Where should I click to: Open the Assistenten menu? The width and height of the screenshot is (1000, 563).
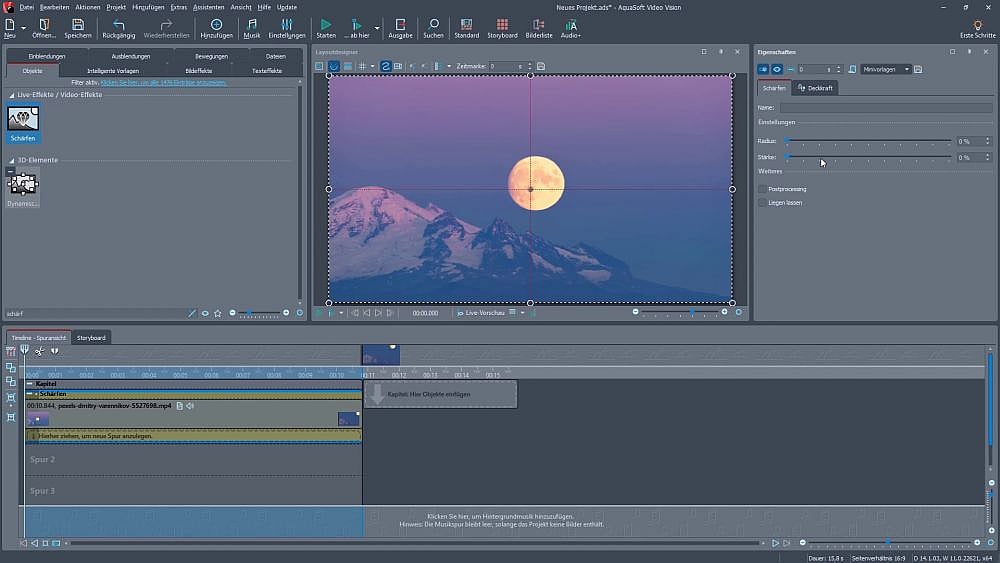click(208, 7)
